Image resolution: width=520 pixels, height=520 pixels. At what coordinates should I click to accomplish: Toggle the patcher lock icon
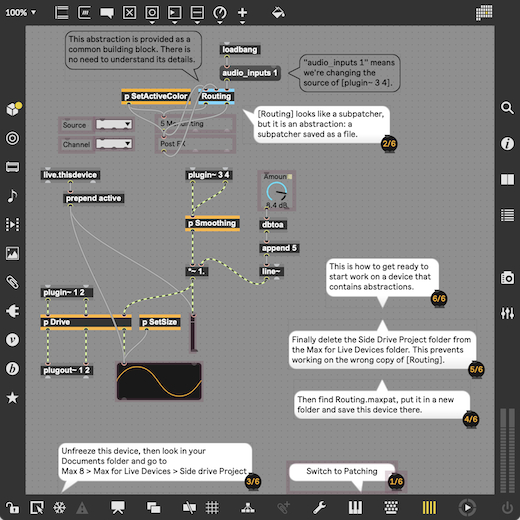coord(12,508)
